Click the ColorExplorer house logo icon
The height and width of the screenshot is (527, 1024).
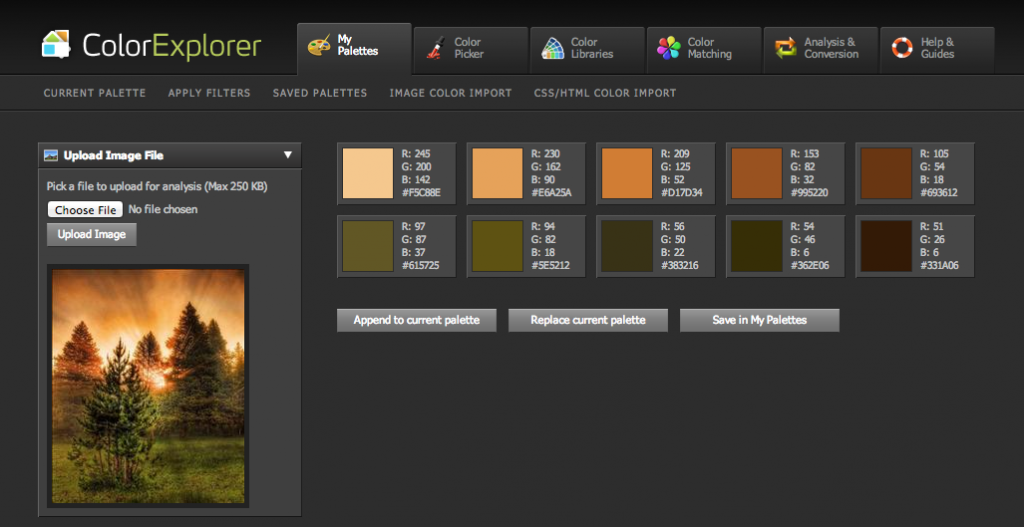[56, 45]
